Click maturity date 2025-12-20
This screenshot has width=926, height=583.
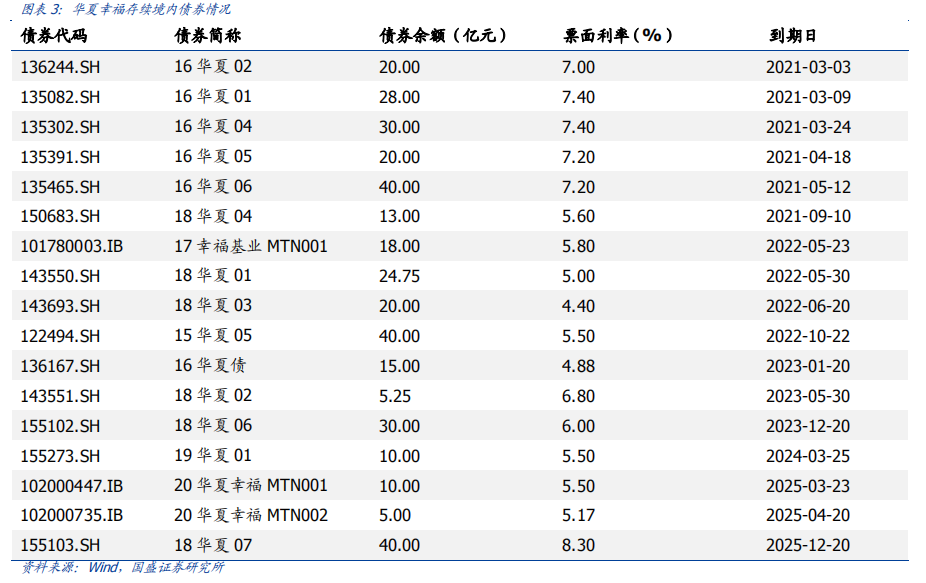[808, 545]
